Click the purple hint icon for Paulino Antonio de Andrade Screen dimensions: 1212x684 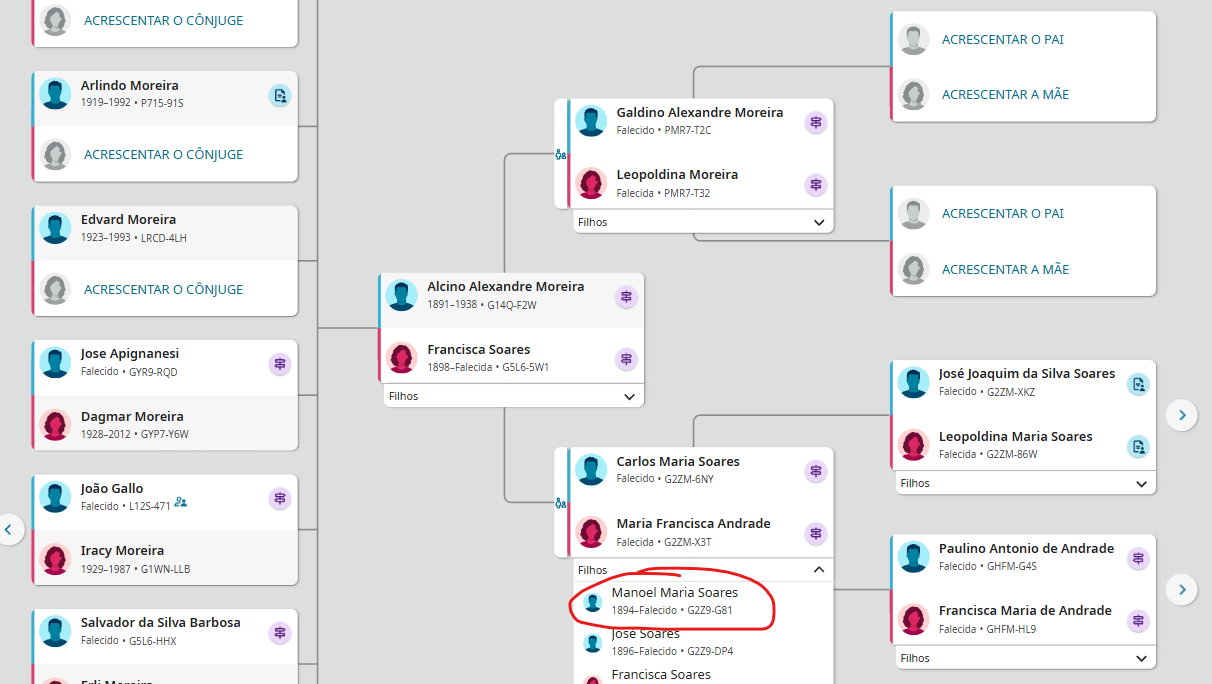[1138, 559]
